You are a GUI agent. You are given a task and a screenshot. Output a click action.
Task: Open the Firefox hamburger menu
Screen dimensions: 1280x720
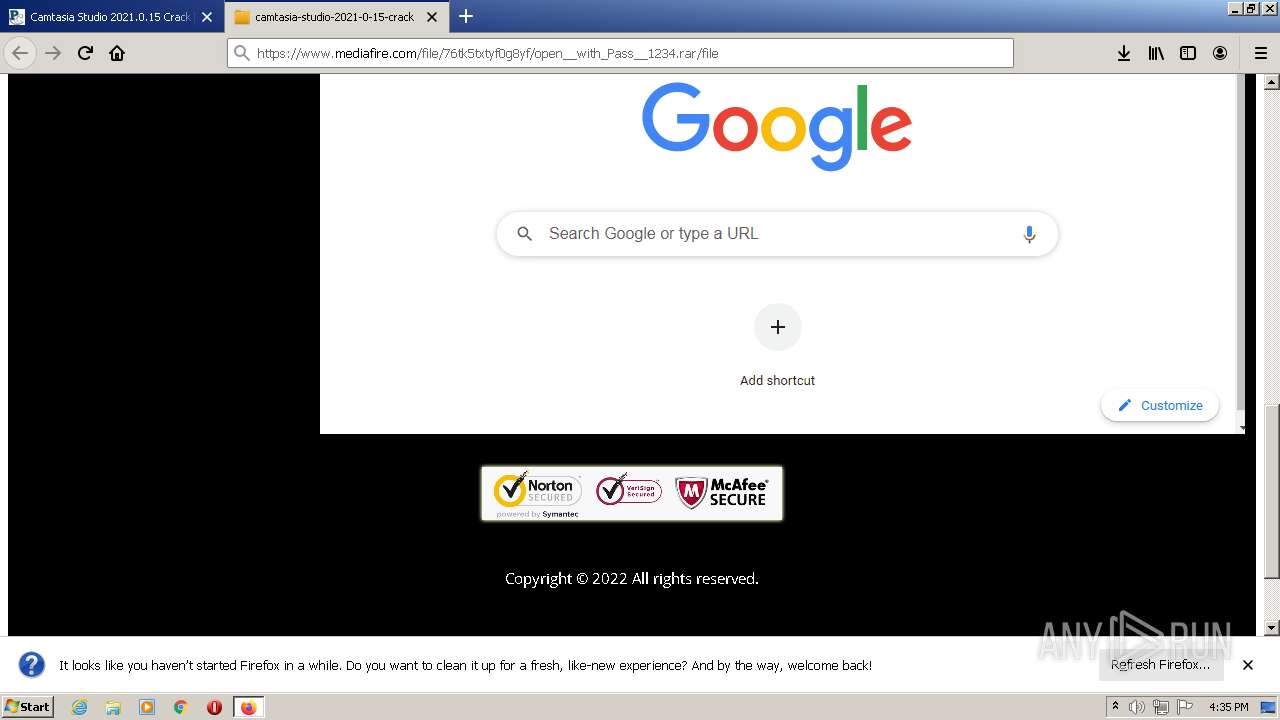(x=1260, y=53)
